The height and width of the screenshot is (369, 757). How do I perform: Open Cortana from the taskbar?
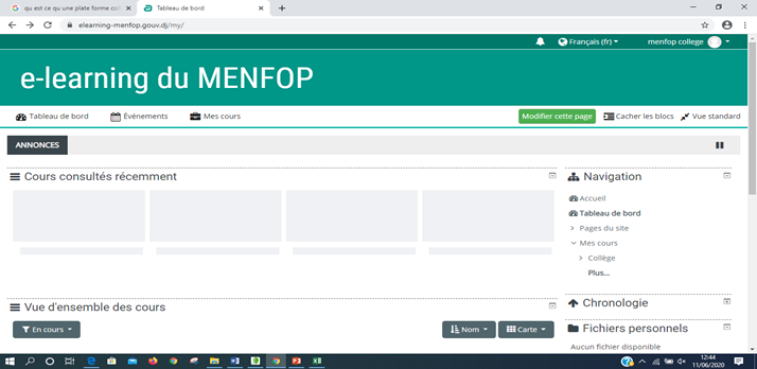coord(50,361)
